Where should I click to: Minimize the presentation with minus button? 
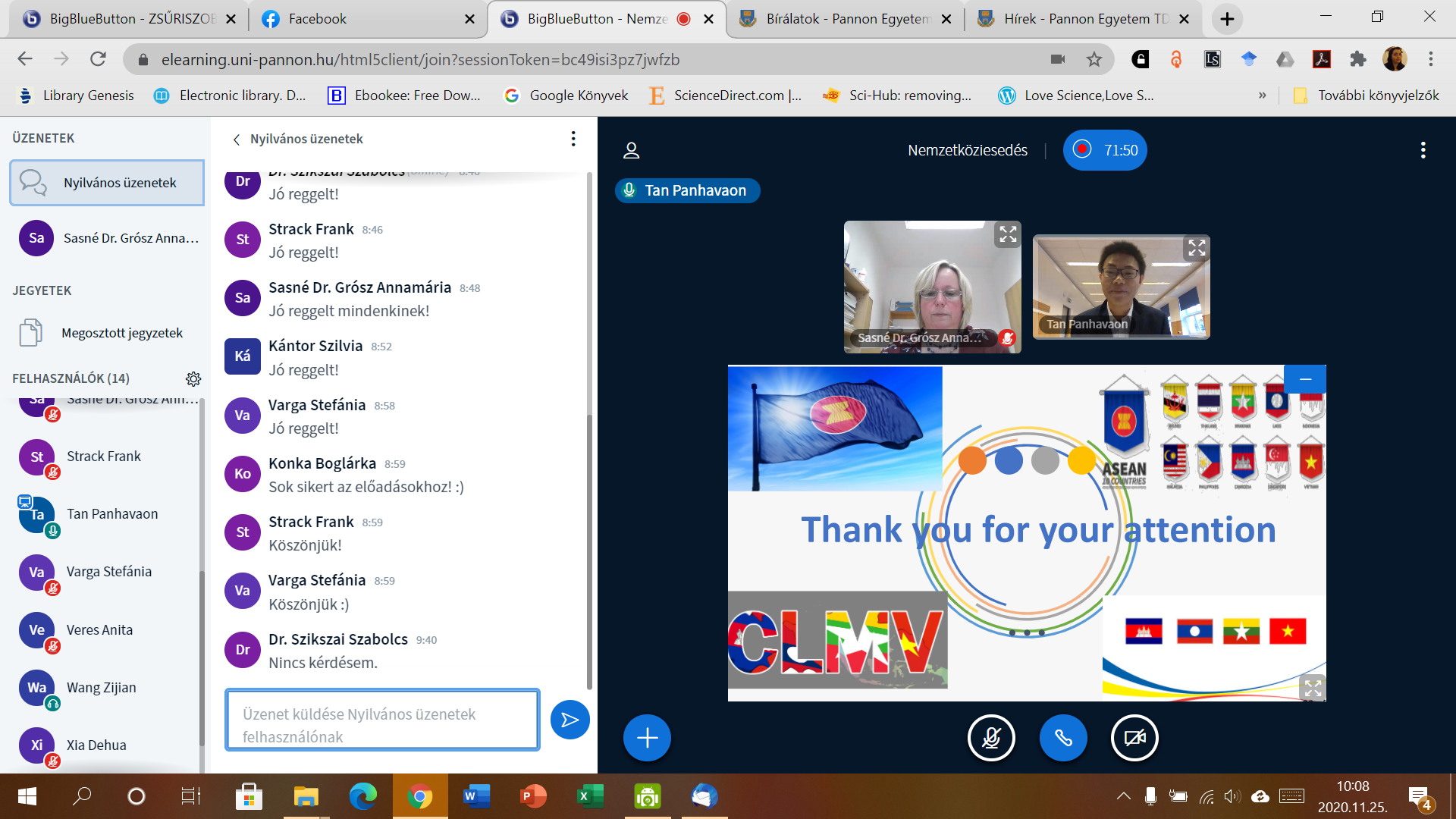pyautogui.click(x=1305, y=379)
